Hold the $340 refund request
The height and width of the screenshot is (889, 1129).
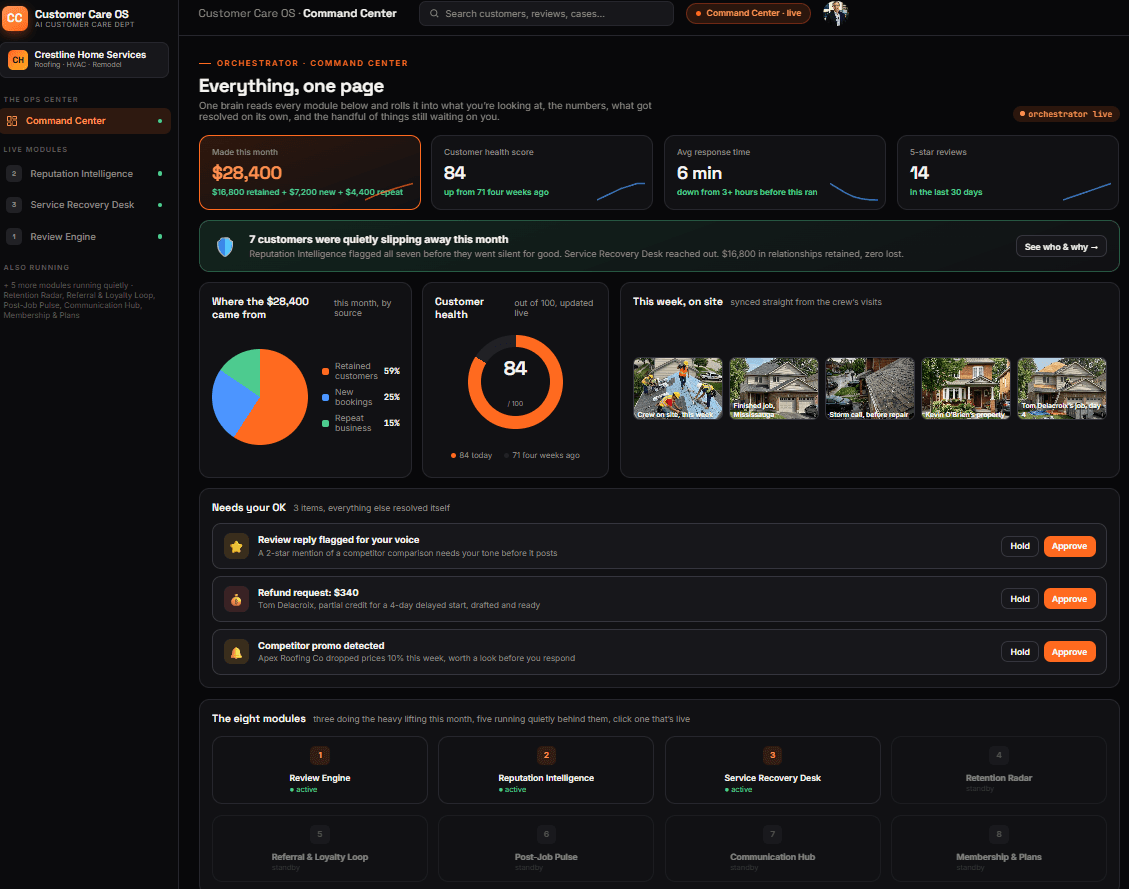coord(1020,599)
